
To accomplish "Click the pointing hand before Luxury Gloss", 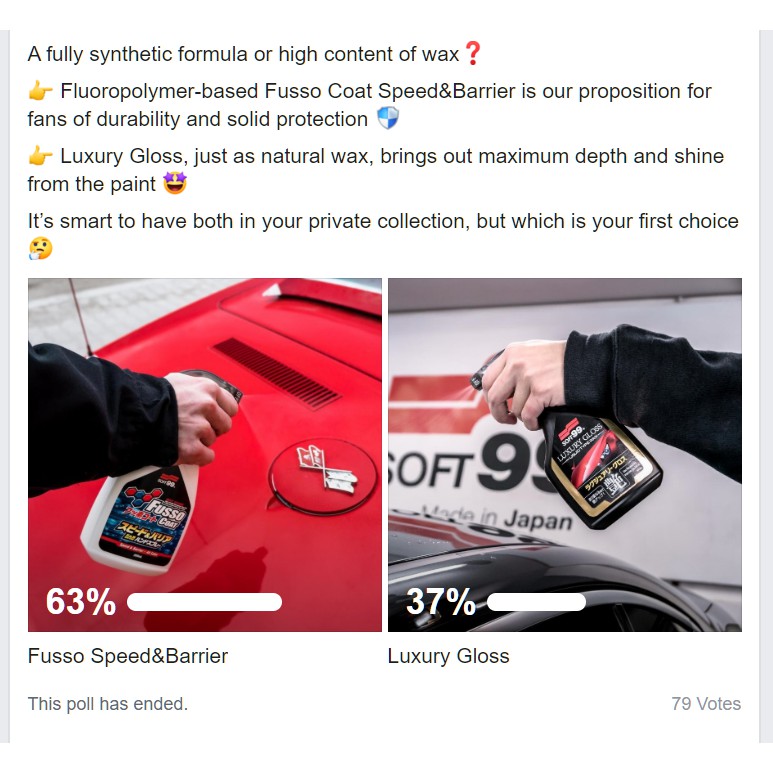I will click(40, 156).
